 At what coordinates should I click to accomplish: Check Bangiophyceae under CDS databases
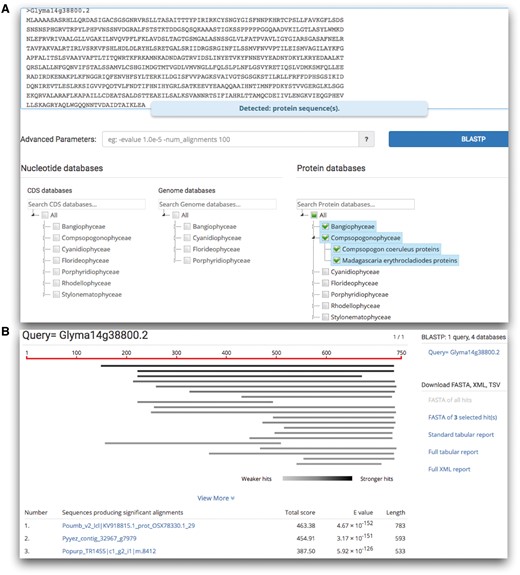coord(56,227)
